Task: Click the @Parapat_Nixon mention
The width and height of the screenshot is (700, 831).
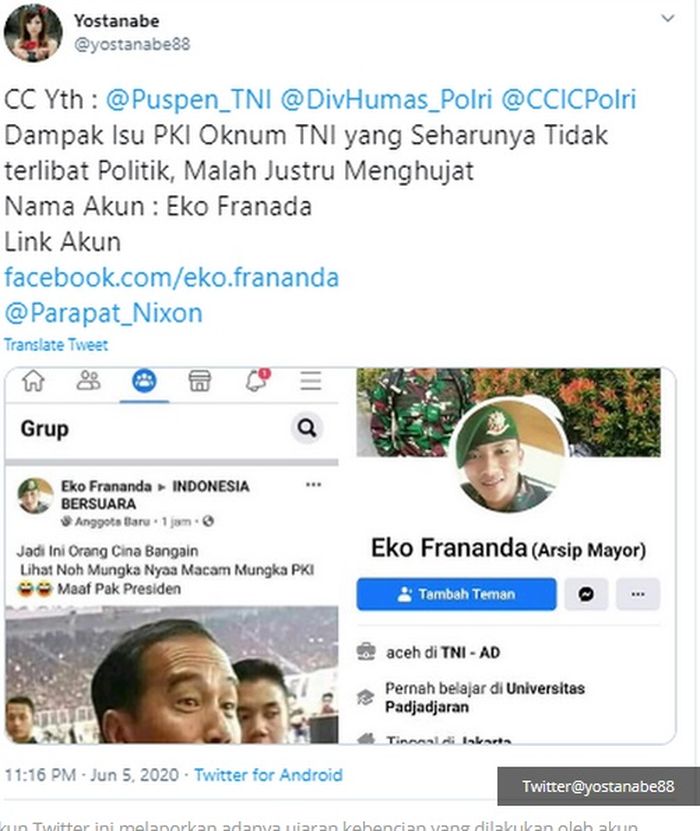Action: pyautogui.click(x=103, y=313)
